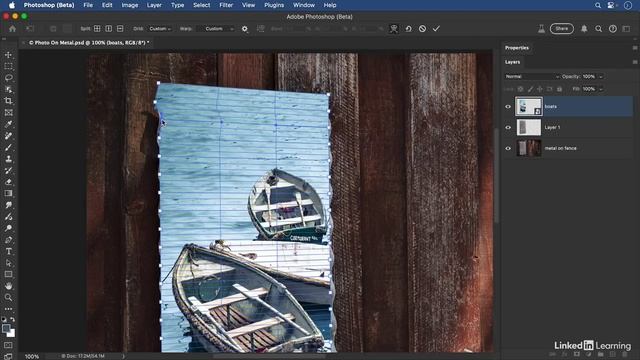Swap foreground and background colors
640x360 pixels.
point(13,320)
